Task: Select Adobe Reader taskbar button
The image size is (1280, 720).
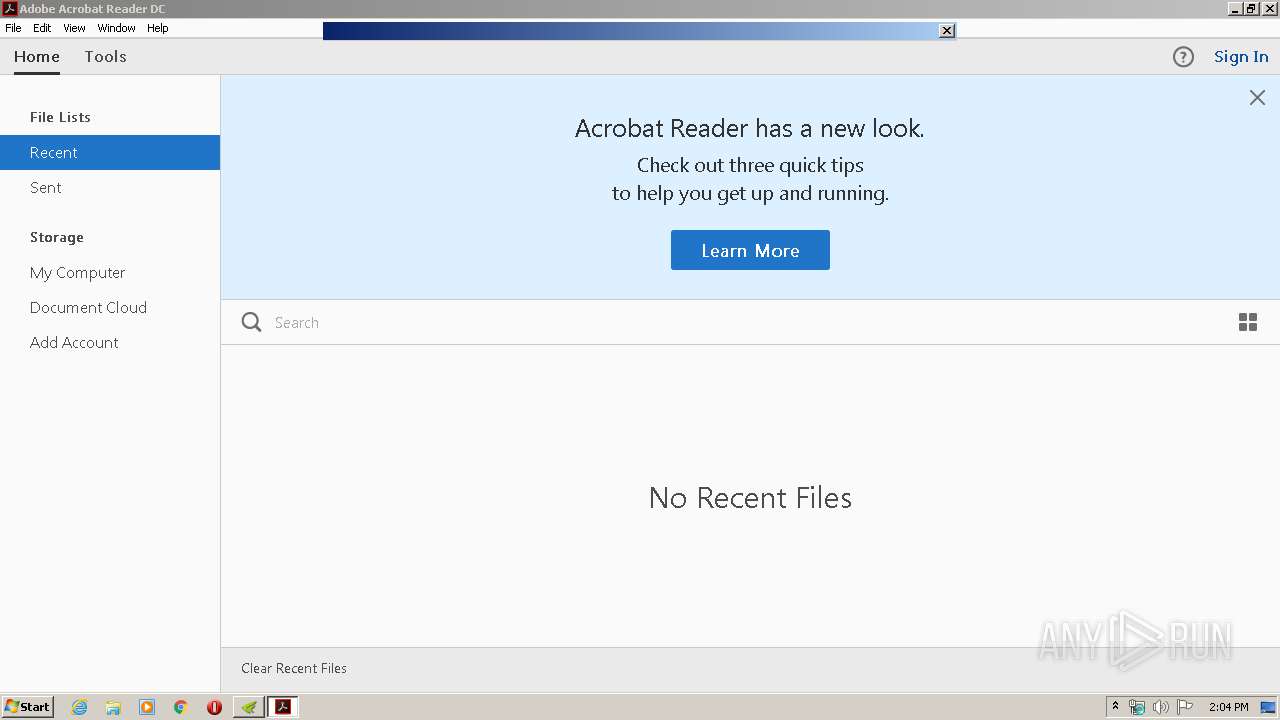Action: [x=283, y=707]
